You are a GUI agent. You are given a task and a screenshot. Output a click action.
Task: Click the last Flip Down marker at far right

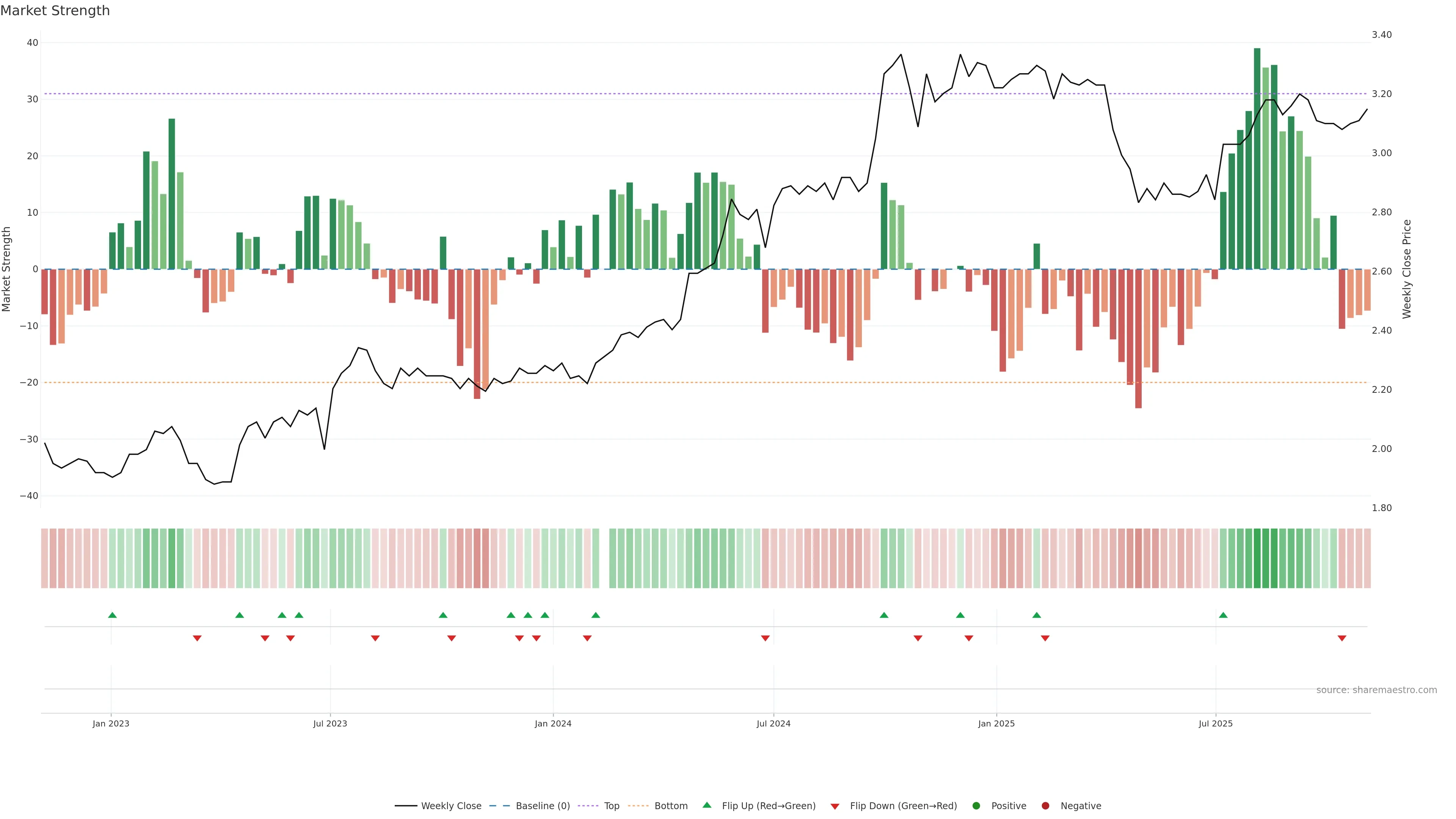pos(1342,638)
